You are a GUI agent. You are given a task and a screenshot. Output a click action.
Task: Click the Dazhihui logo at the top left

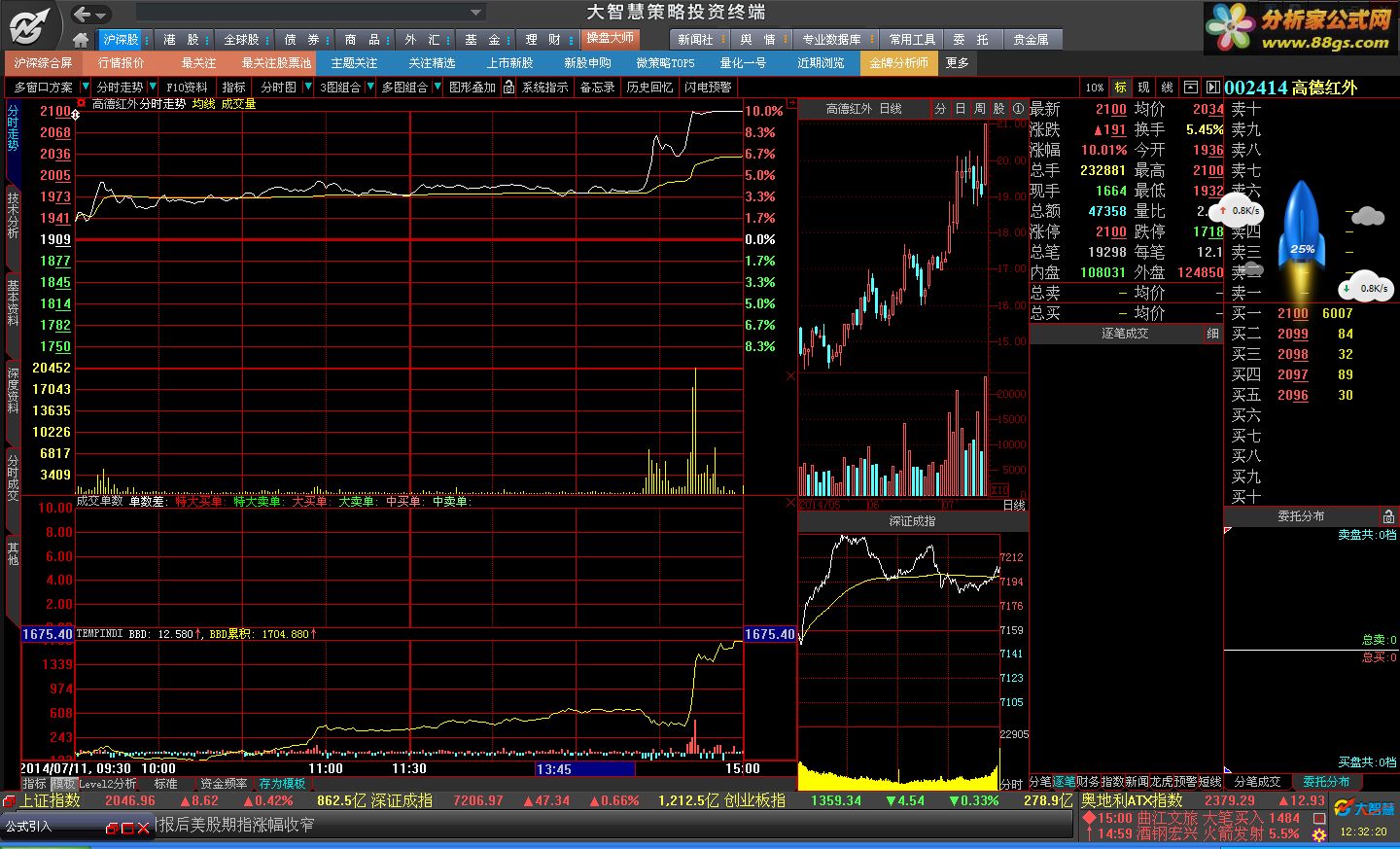tap(29, 25)
